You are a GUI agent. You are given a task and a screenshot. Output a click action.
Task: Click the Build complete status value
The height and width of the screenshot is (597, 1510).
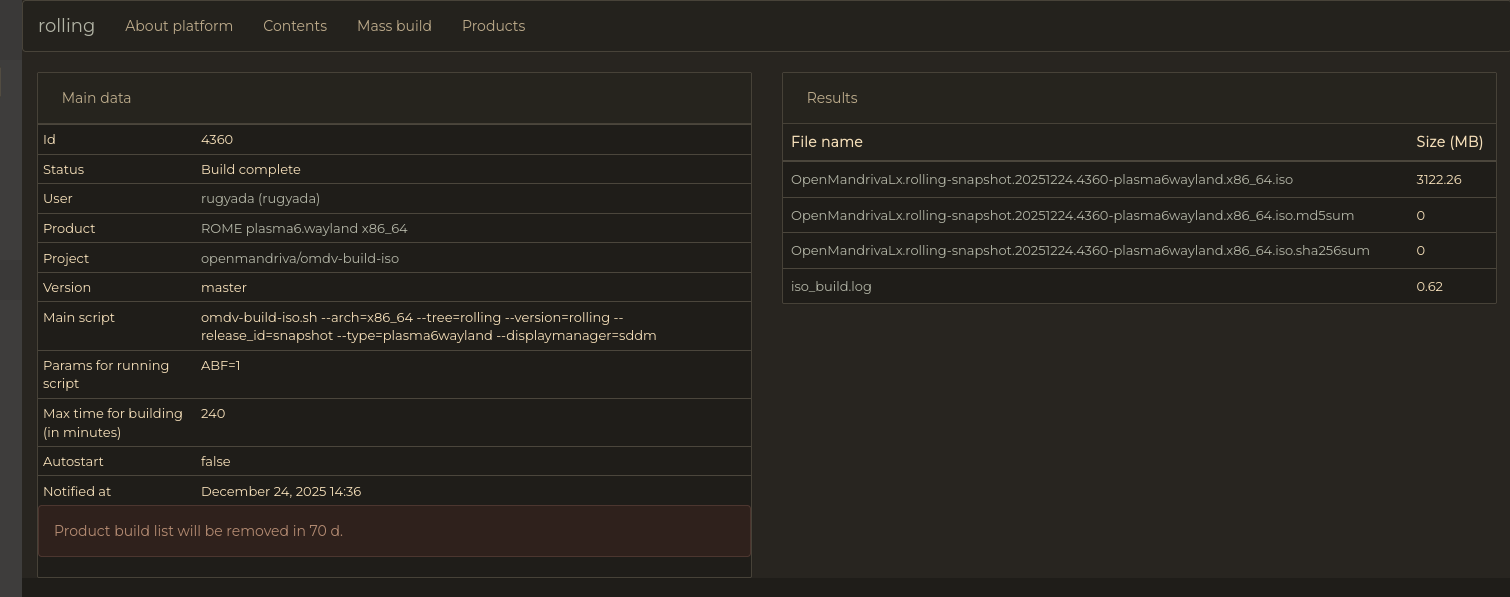250,170
